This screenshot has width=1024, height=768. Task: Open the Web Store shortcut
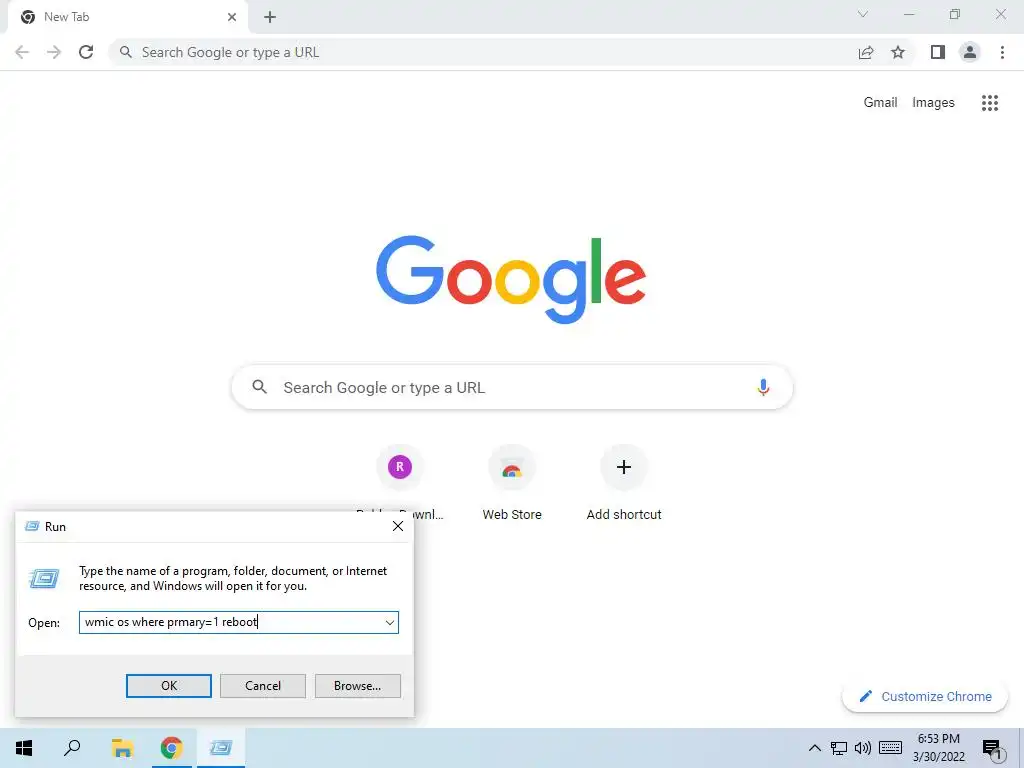(x=512, y=482)
